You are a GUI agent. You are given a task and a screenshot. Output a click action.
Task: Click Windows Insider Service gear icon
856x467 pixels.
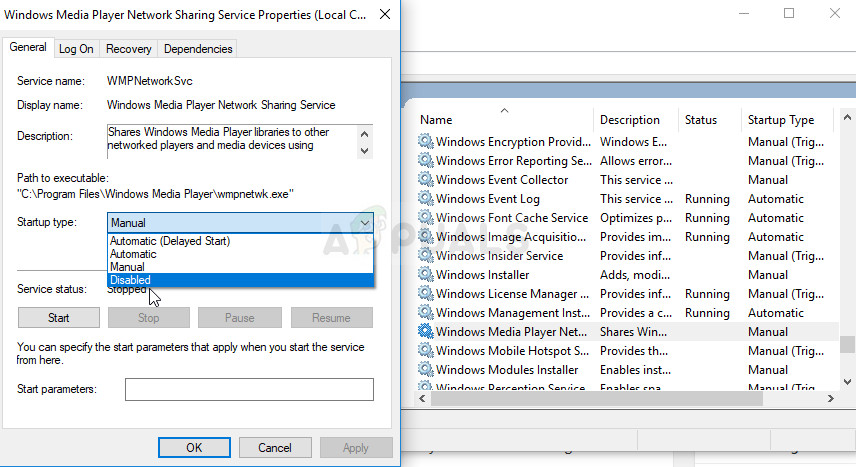(426, 256)
